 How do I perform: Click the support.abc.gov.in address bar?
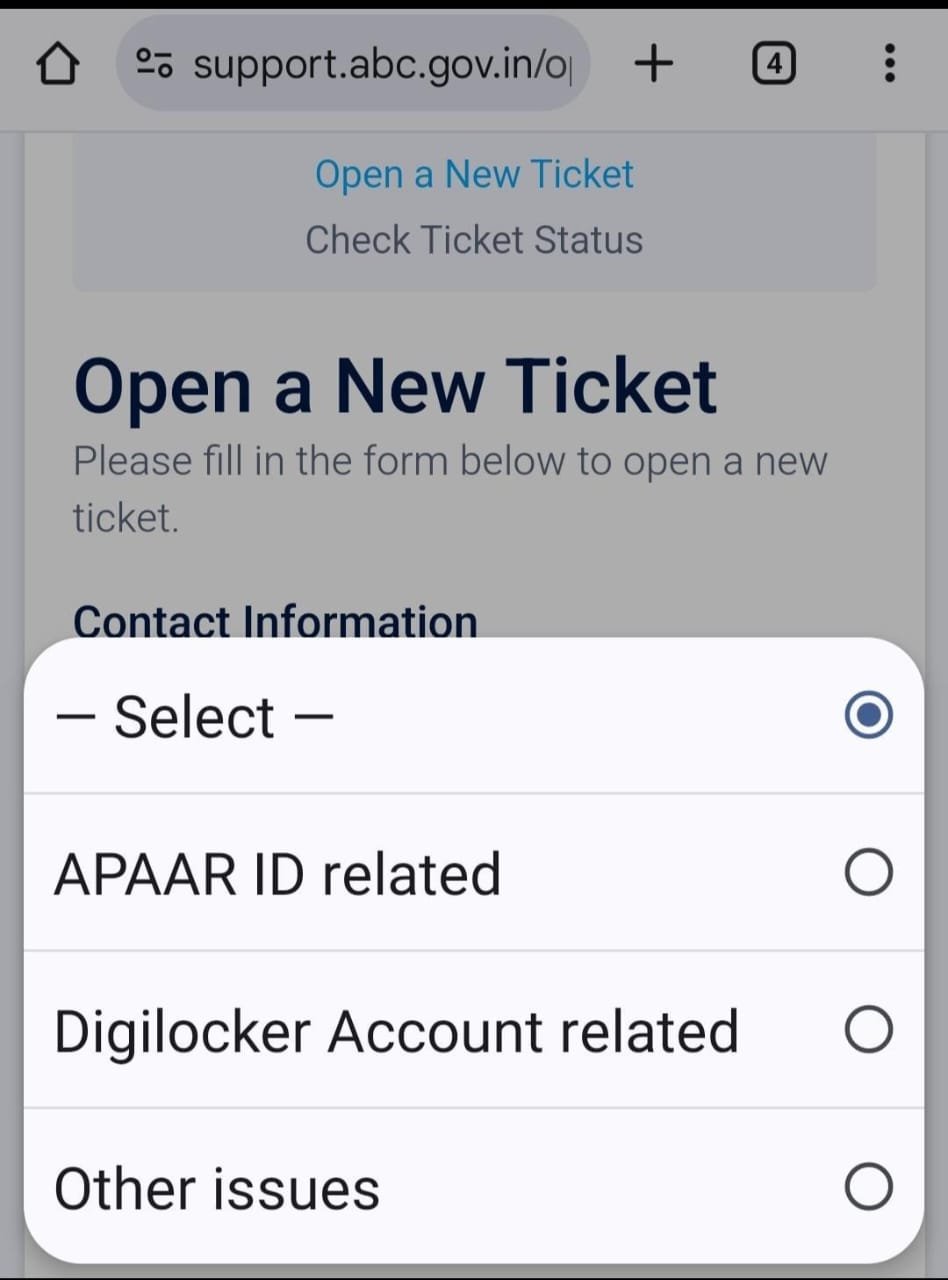(x=353, y=64)
